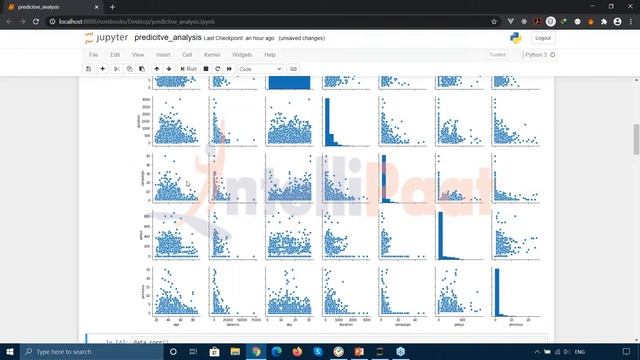
Task: Switch to Chrome on the taskbar
Action: point(256,351)
